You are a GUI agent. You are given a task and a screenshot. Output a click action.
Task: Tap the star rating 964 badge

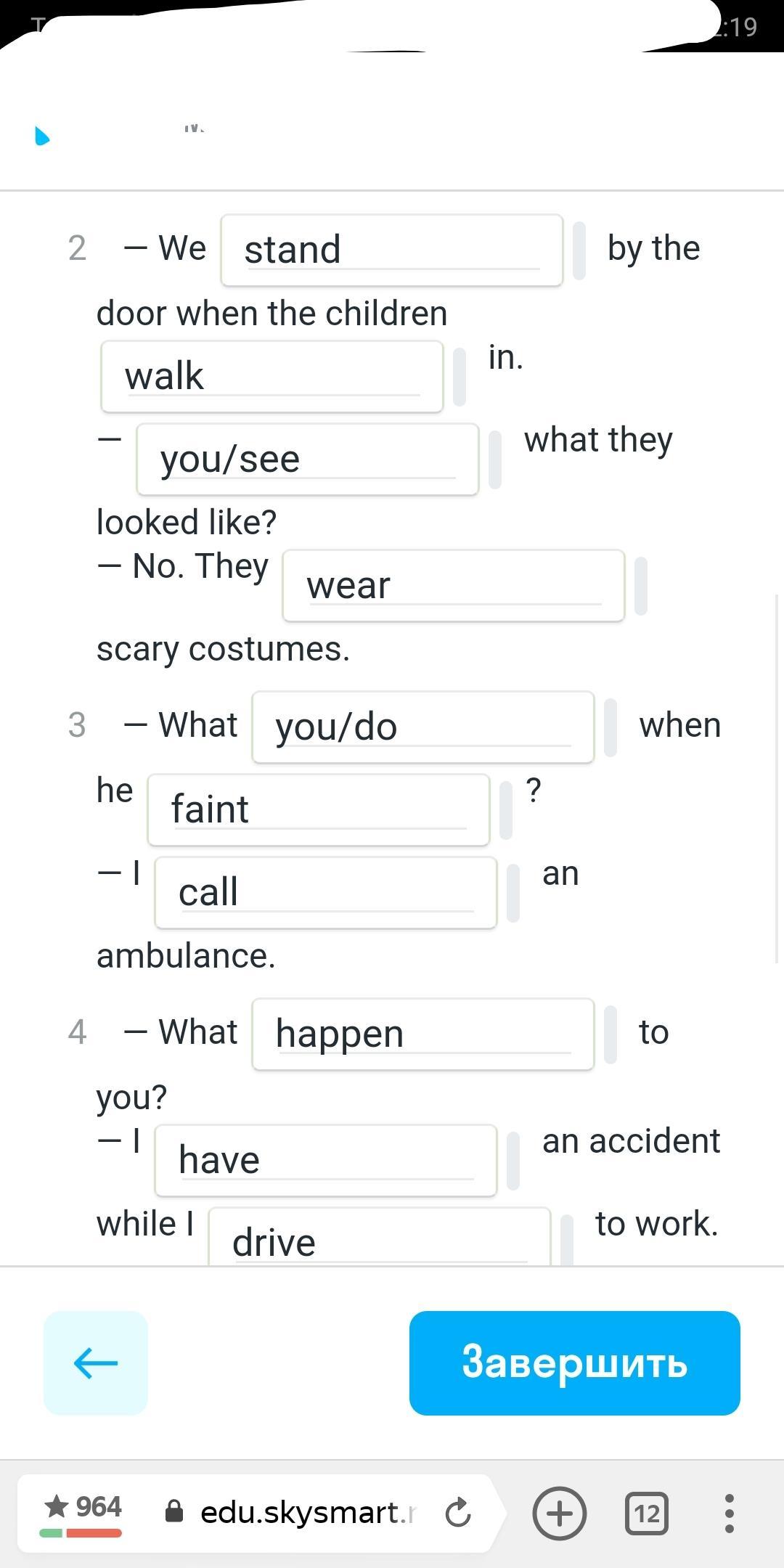pyautogui.click(x=82, y=1512)
